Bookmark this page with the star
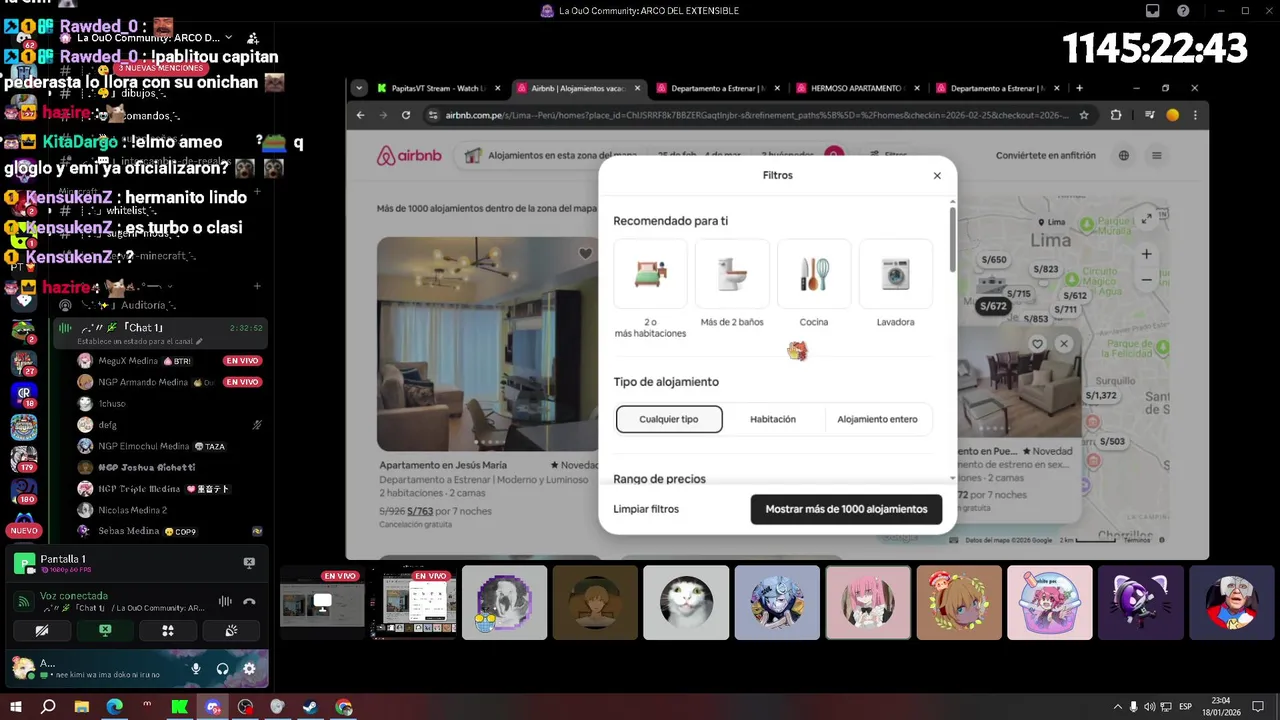Viewport: 1280px width, 720px height. pos(1084,115)
